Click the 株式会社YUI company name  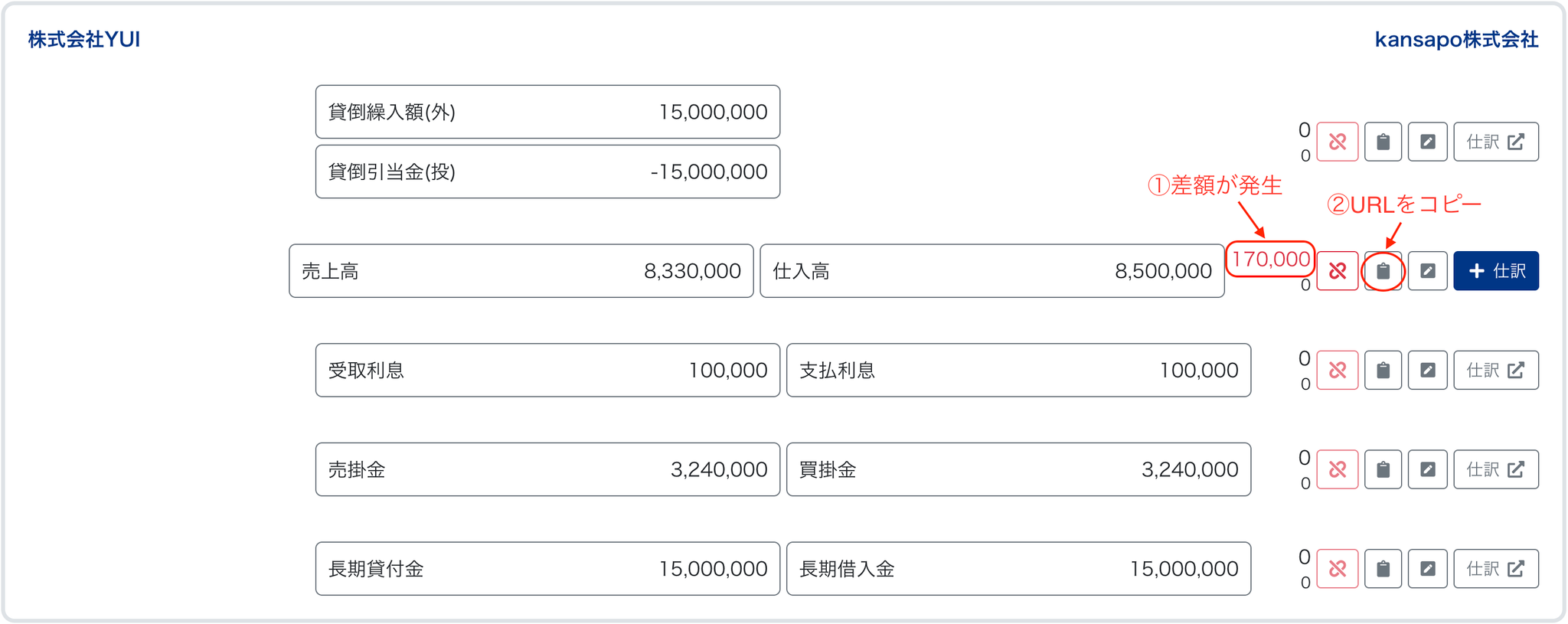pos(84,40)
